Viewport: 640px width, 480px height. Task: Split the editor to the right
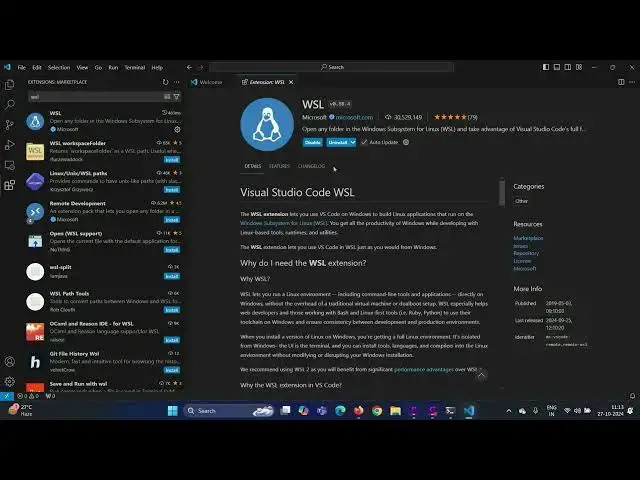click(x=621, y=82)
